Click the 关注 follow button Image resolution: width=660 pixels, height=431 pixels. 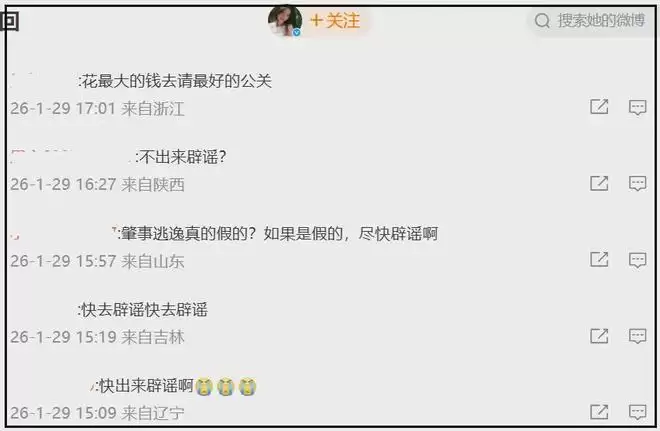tap(335, 21)
